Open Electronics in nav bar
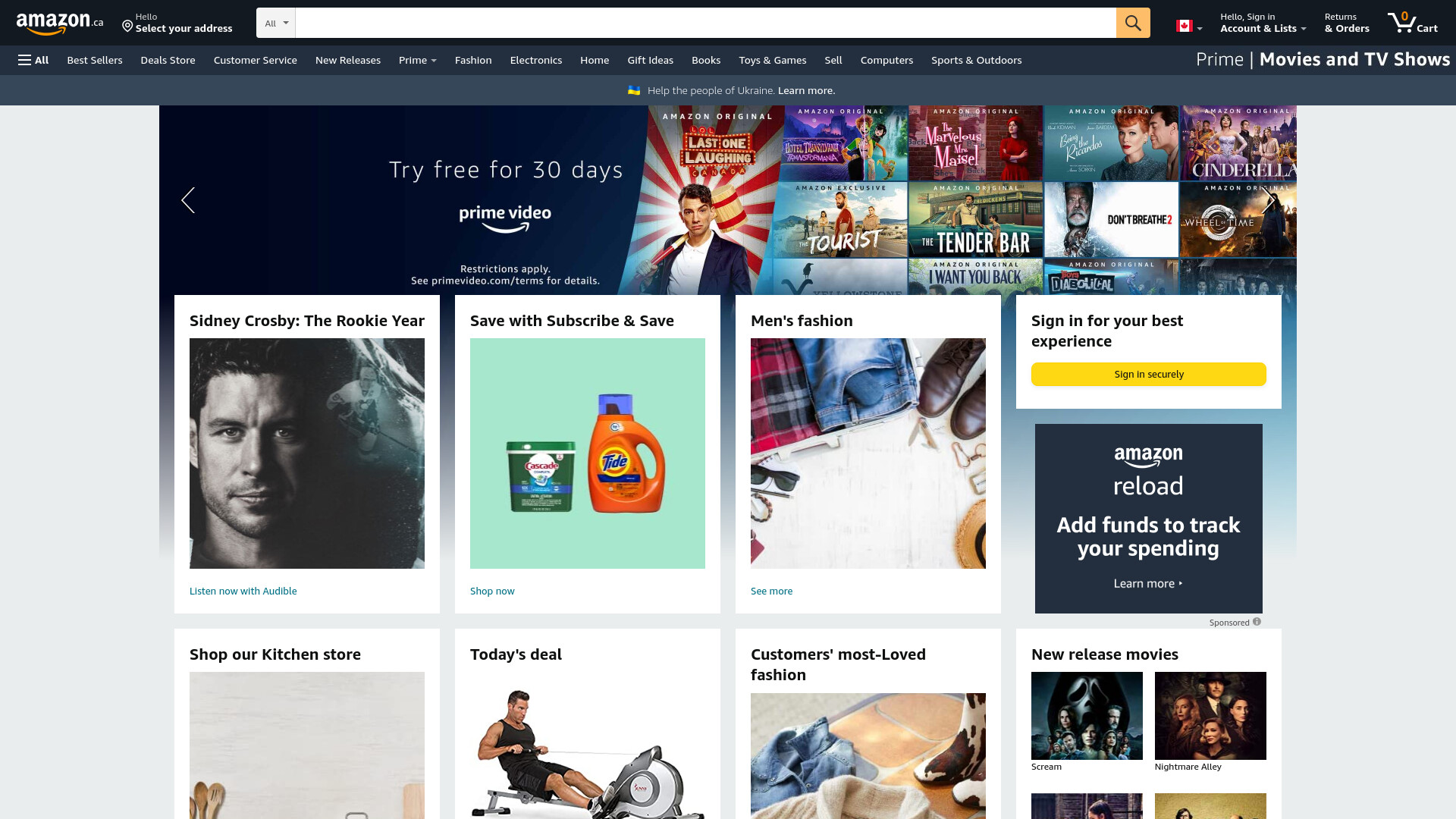Viewport: 1456px width, 819px height. 536,60
